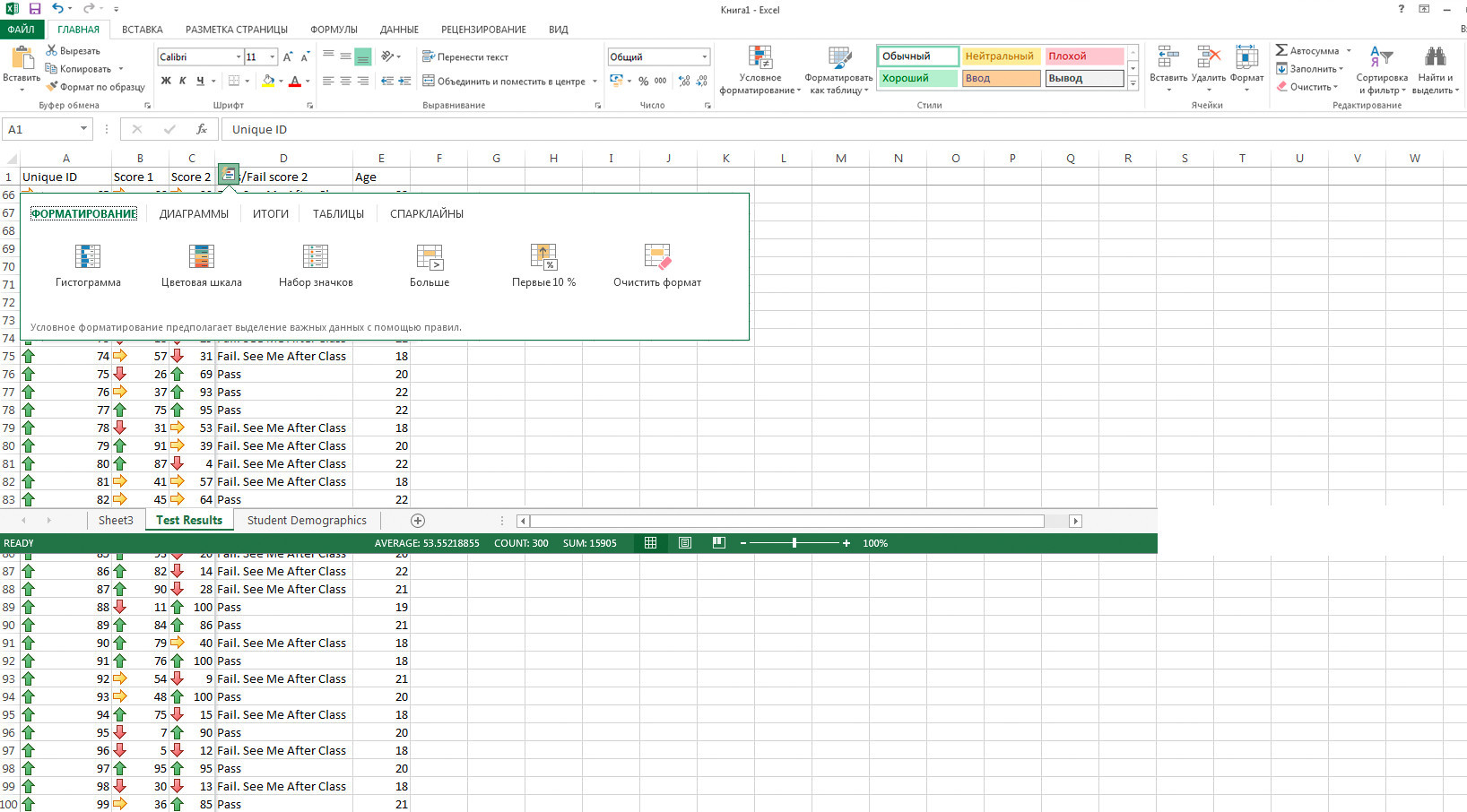Open the Student Demographics sheet tab
The height and width of the screenshot is (812, 1467).
[x=307, y=520]
